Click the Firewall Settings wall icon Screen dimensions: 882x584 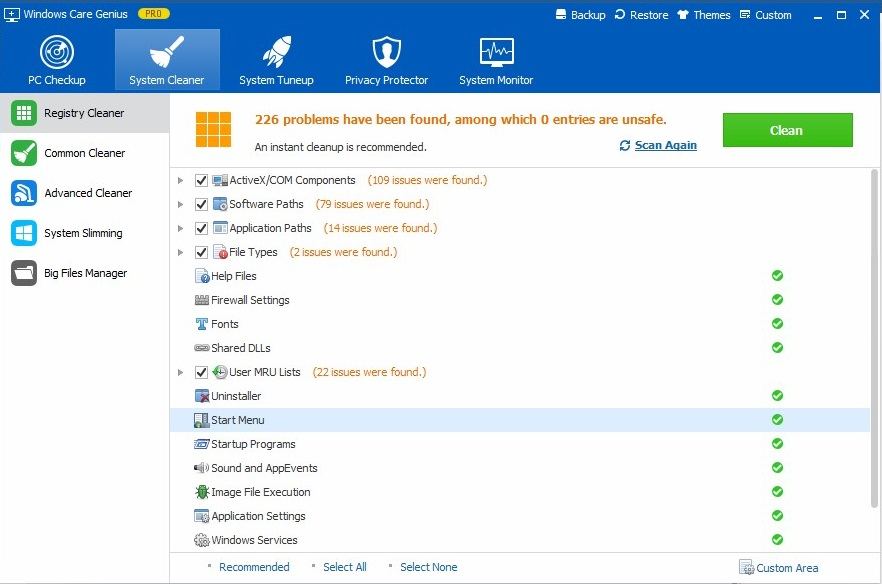click(x=202, y=300)
